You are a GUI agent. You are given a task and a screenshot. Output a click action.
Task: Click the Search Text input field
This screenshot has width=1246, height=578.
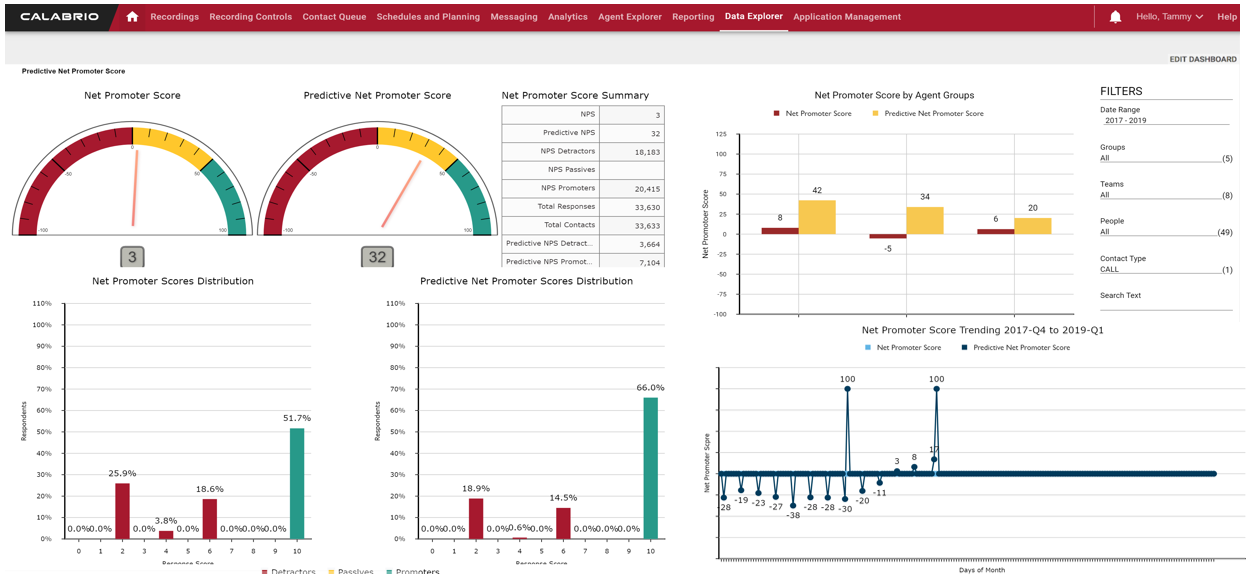point(1165,306)
